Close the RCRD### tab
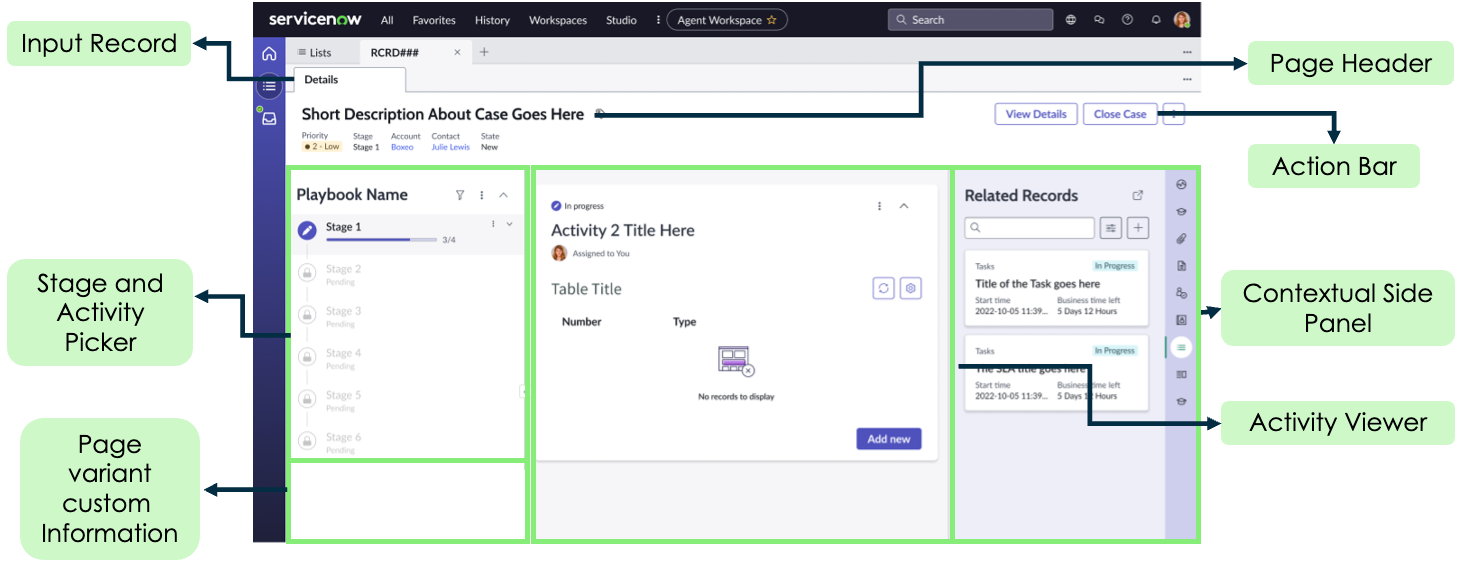 click(457, 52)
